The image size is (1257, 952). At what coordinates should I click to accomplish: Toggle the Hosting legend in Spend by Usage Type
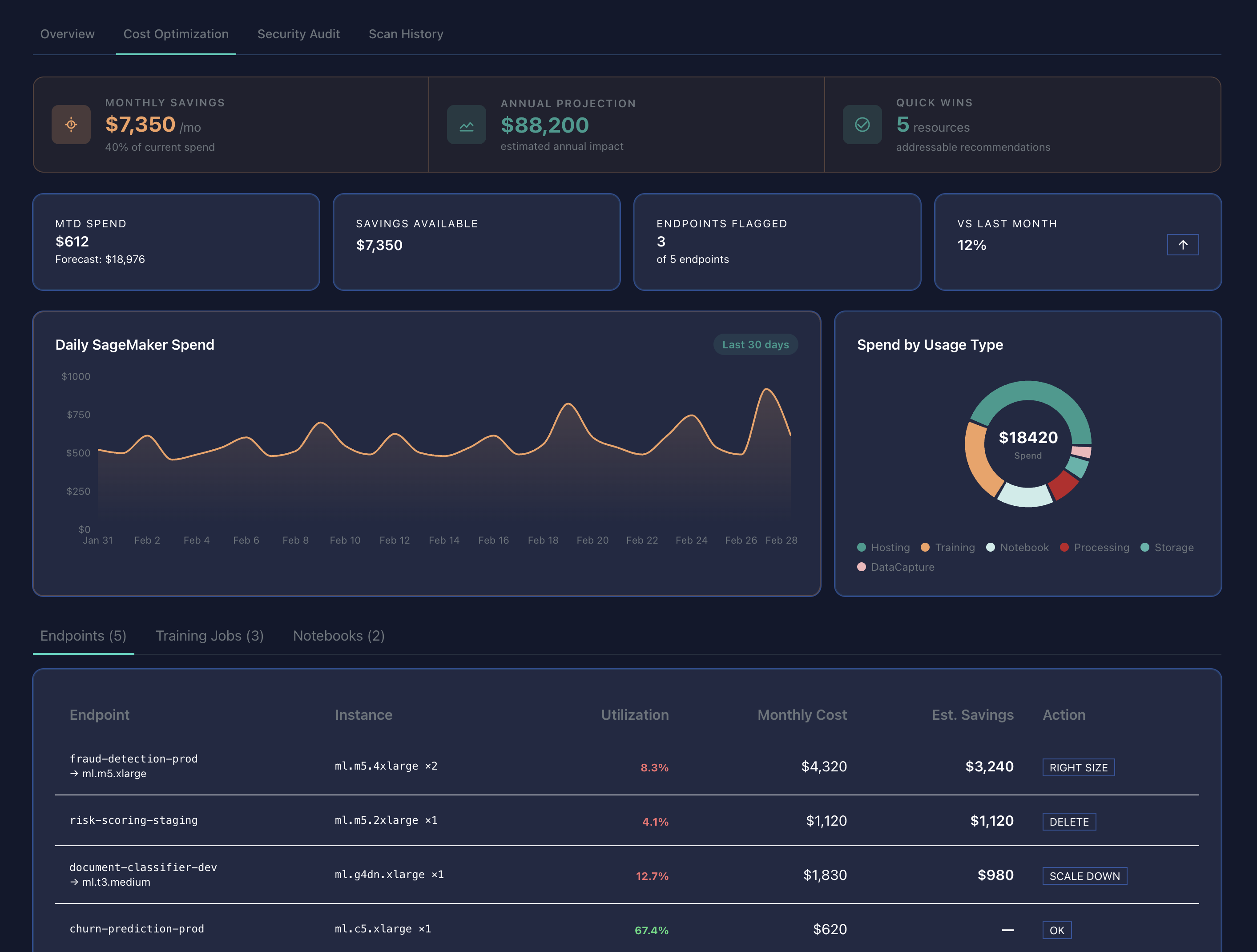883,547
